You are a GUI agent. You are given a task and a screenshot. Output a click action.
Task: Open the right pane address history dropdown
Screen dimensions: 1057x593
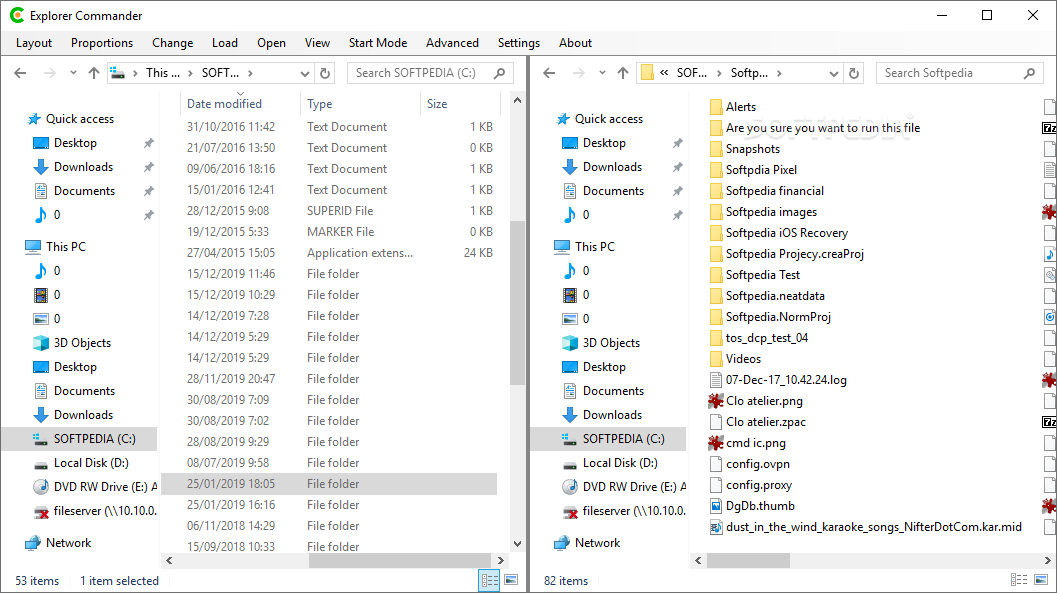tap(834, 73)
